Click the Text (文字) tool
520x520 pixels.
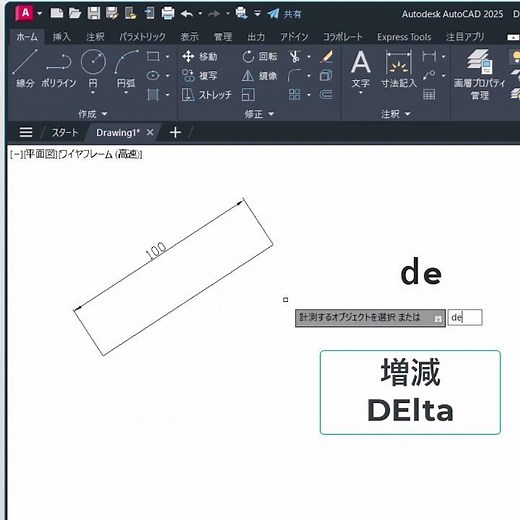click(x=360, y=68)
